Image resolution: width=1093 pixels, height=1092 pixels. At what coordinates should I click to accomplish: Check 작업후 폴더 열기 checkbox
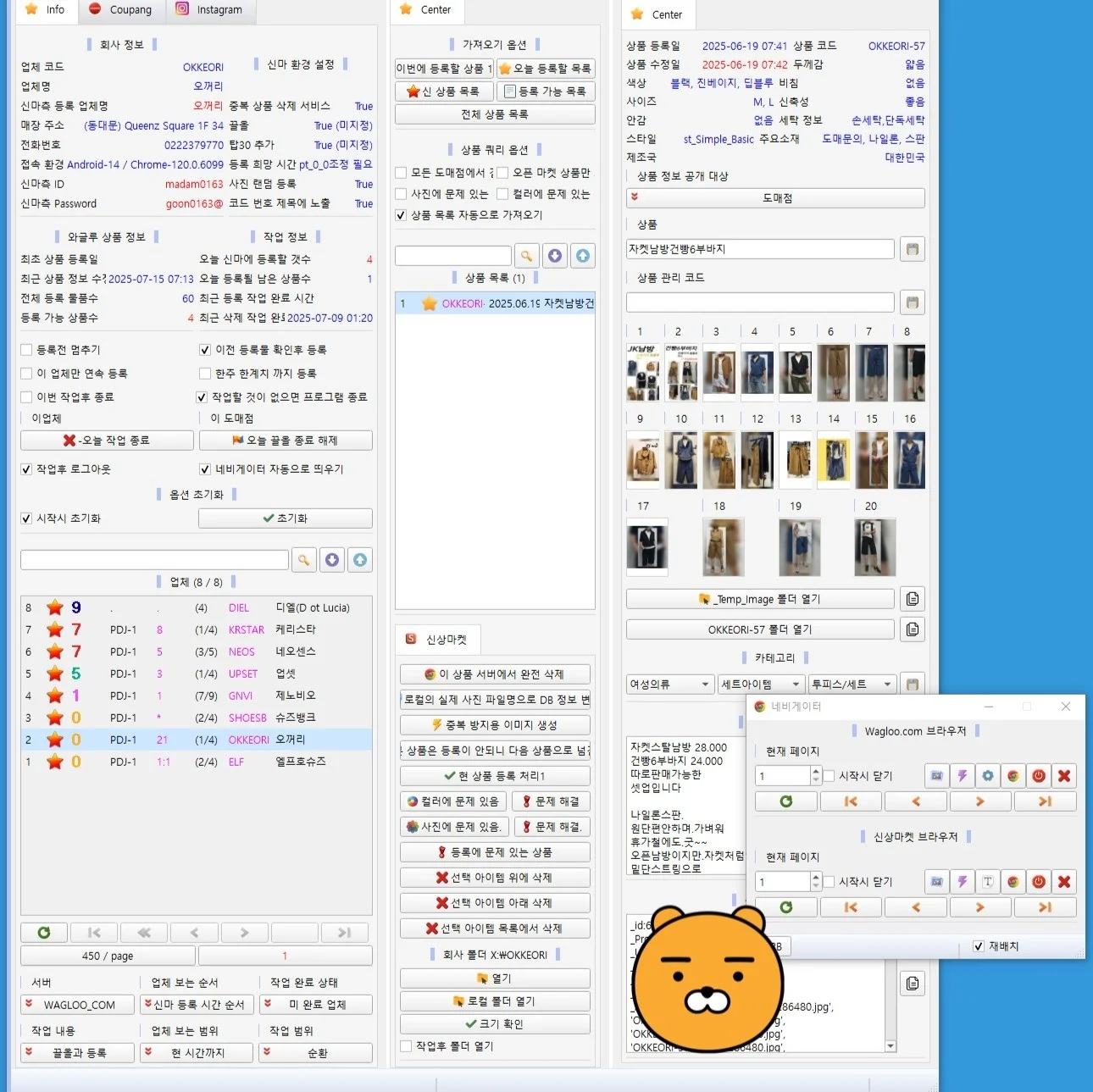(406, 1046)
